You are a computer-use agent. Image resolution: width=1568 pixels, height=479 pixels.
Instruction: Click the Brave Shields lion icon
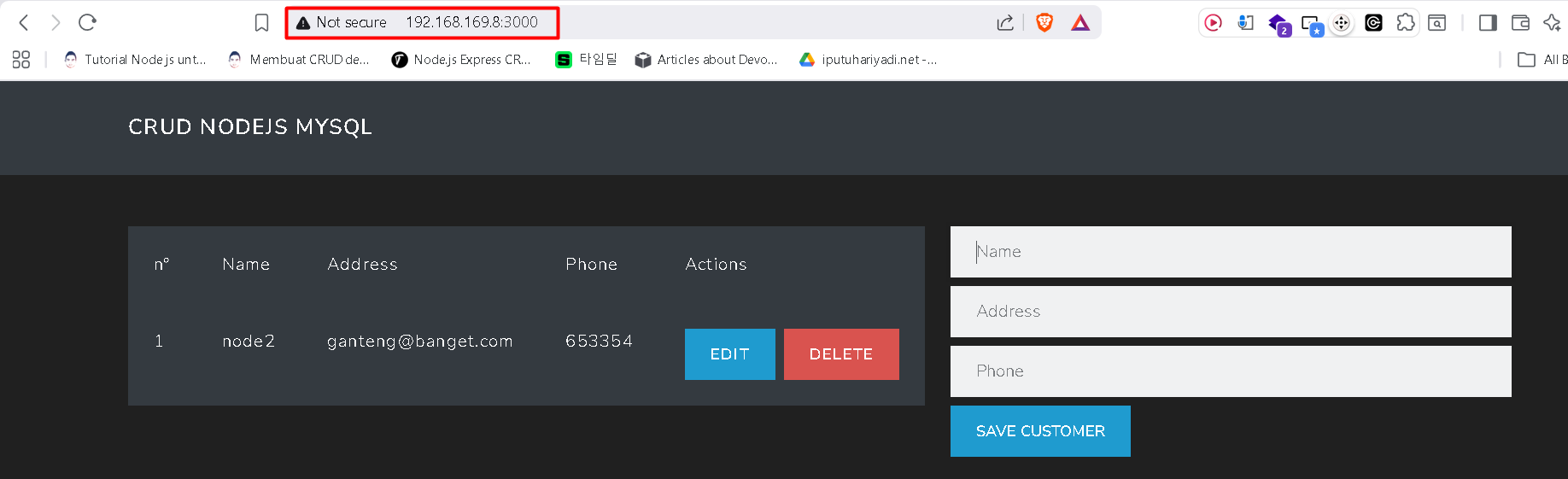pos(1044,23)
